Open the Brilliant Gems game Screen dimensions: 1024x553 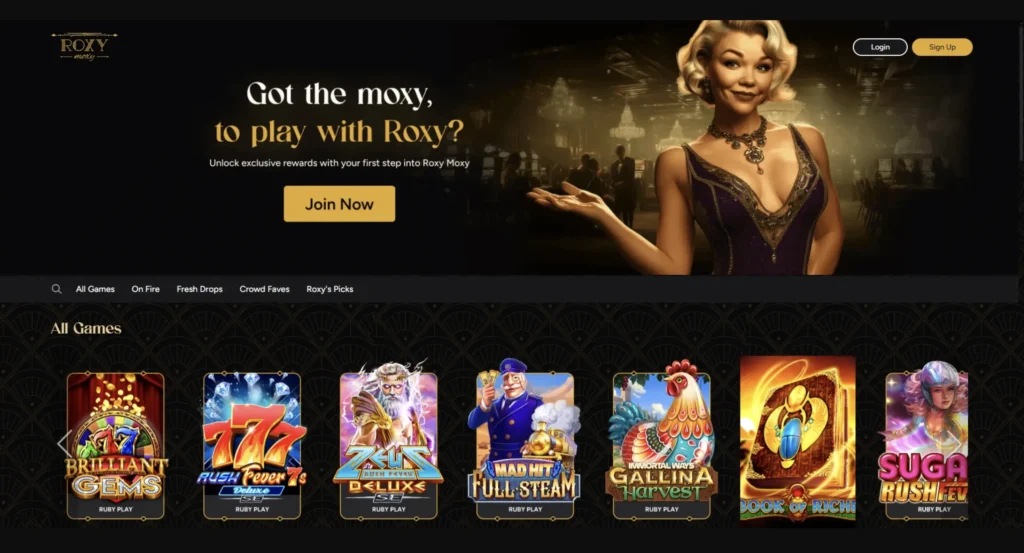click(116, 445)
